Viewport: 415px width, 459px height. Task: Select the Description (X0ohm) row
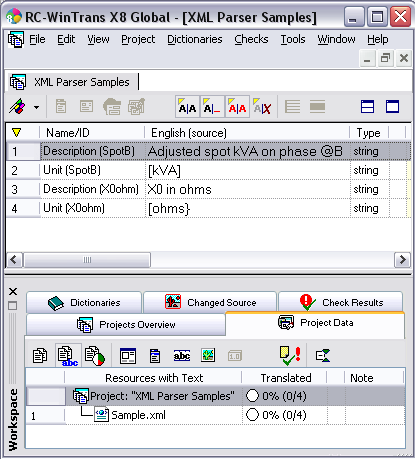tap(208, 189)
